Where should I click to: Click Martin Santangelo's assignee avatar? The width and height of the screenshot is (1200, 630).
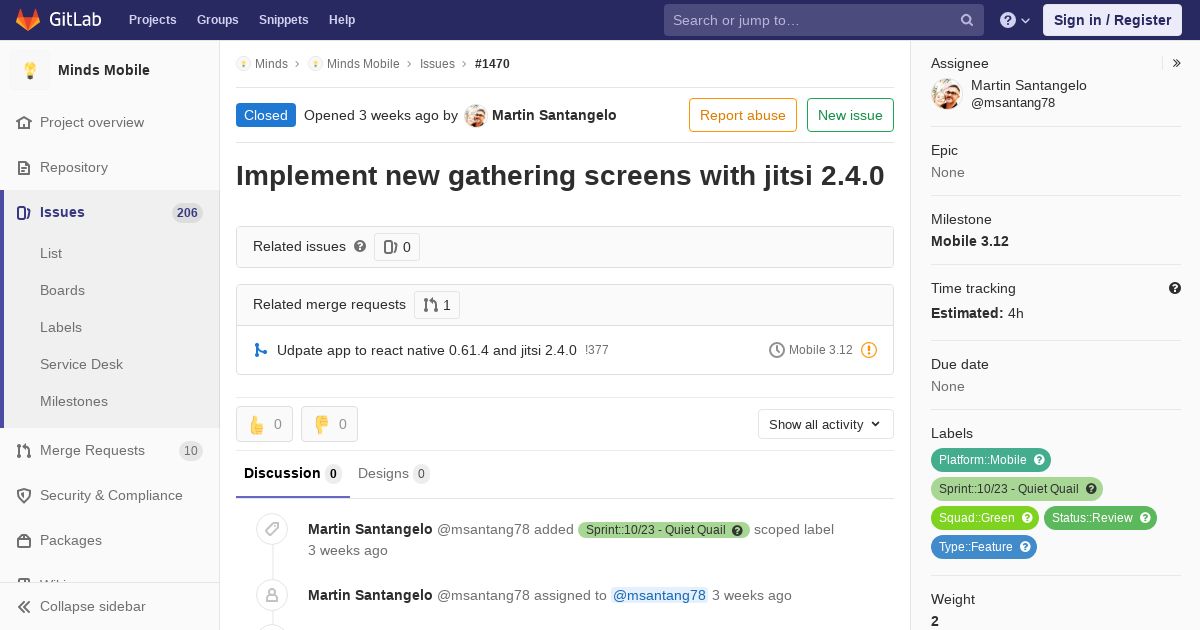pos(946,94)
